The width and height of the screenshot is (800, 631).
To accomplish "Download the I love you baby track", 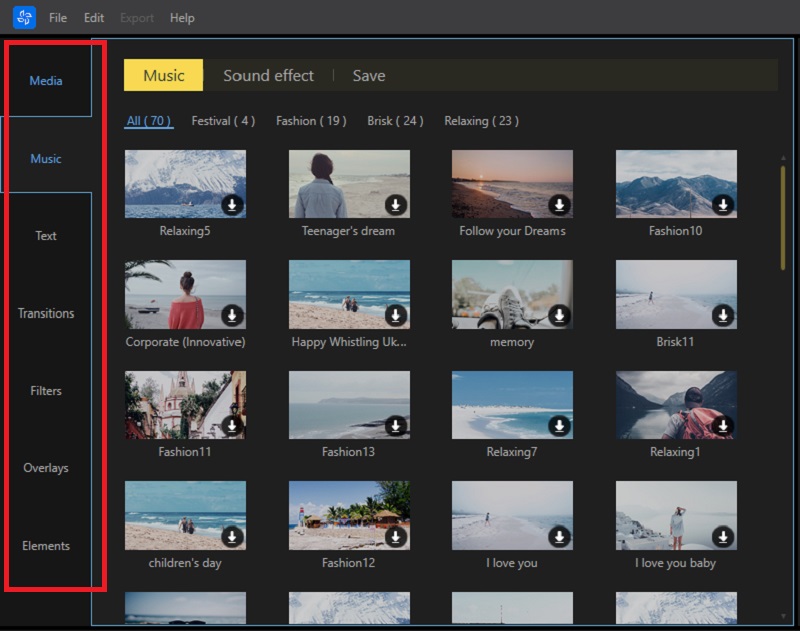I will point(723,537).
